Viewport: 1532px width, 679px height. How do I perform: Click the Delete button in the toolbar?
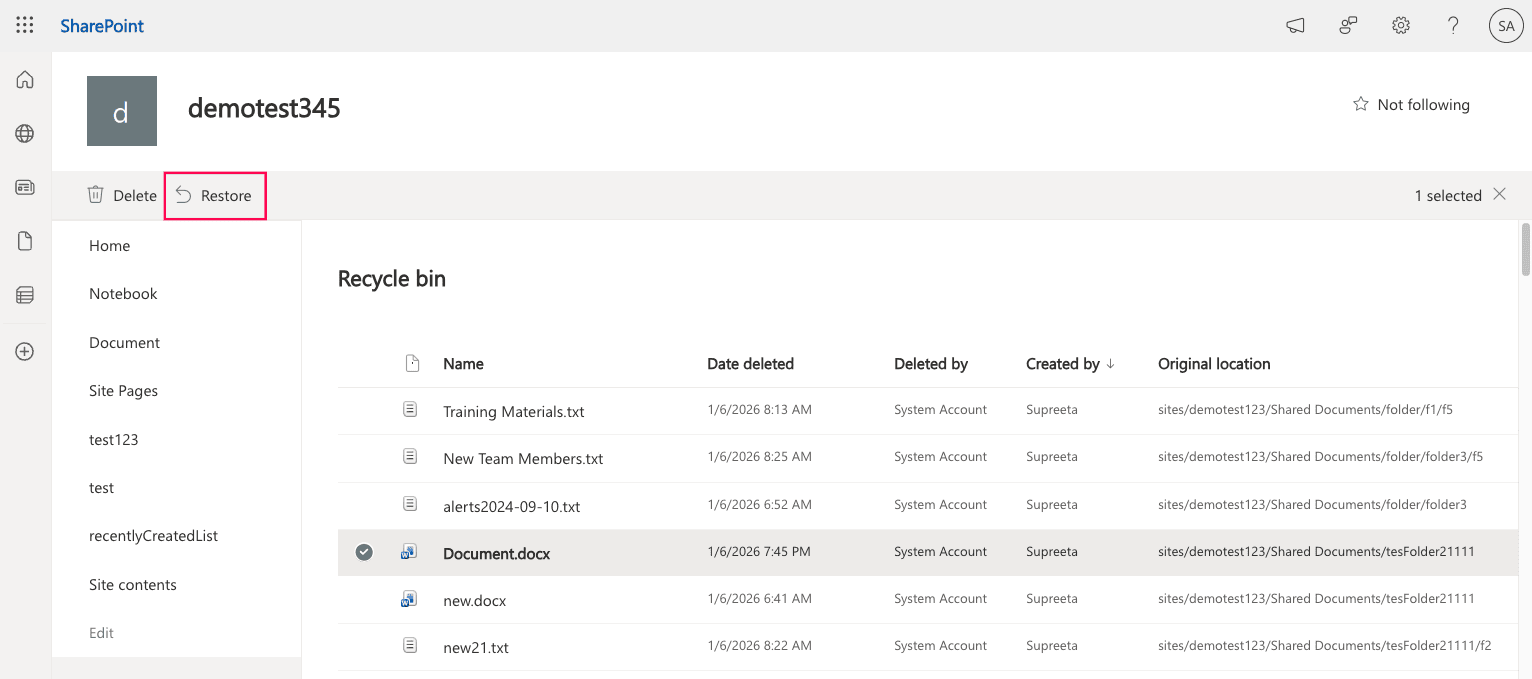[x=121, y=195]
